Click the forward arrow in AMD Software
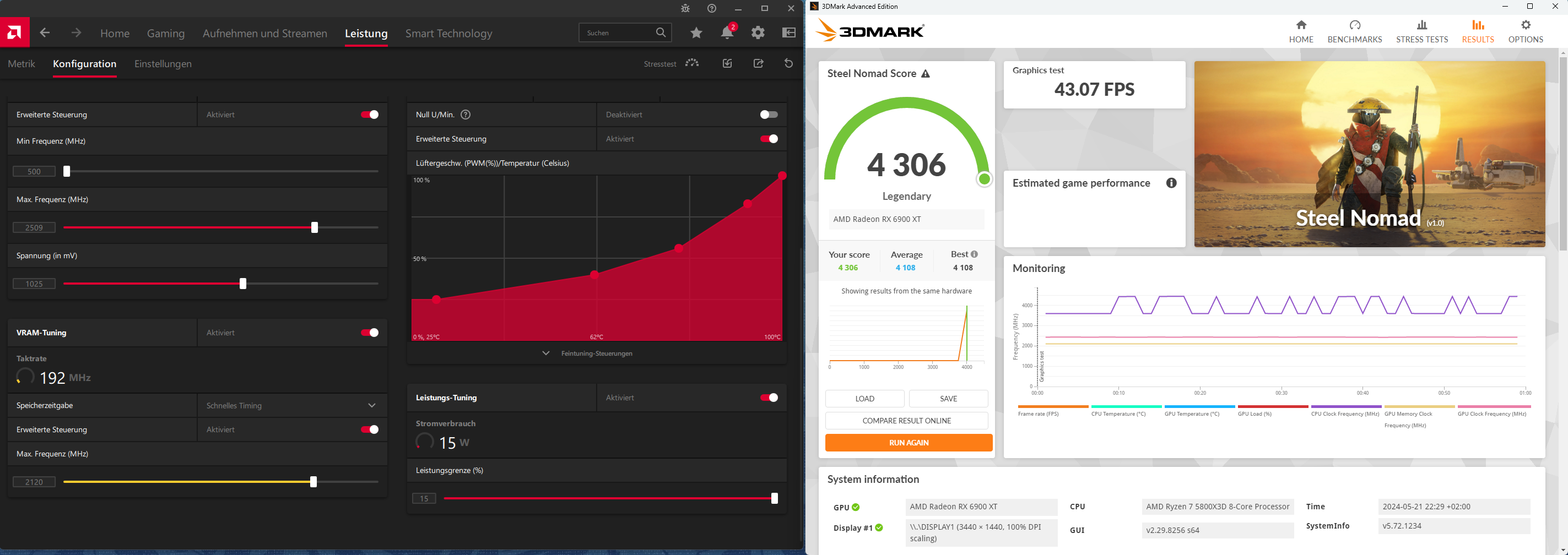The width and height of the screenshot is (1568, 555). pyautogui.click(x=76, y=33)
